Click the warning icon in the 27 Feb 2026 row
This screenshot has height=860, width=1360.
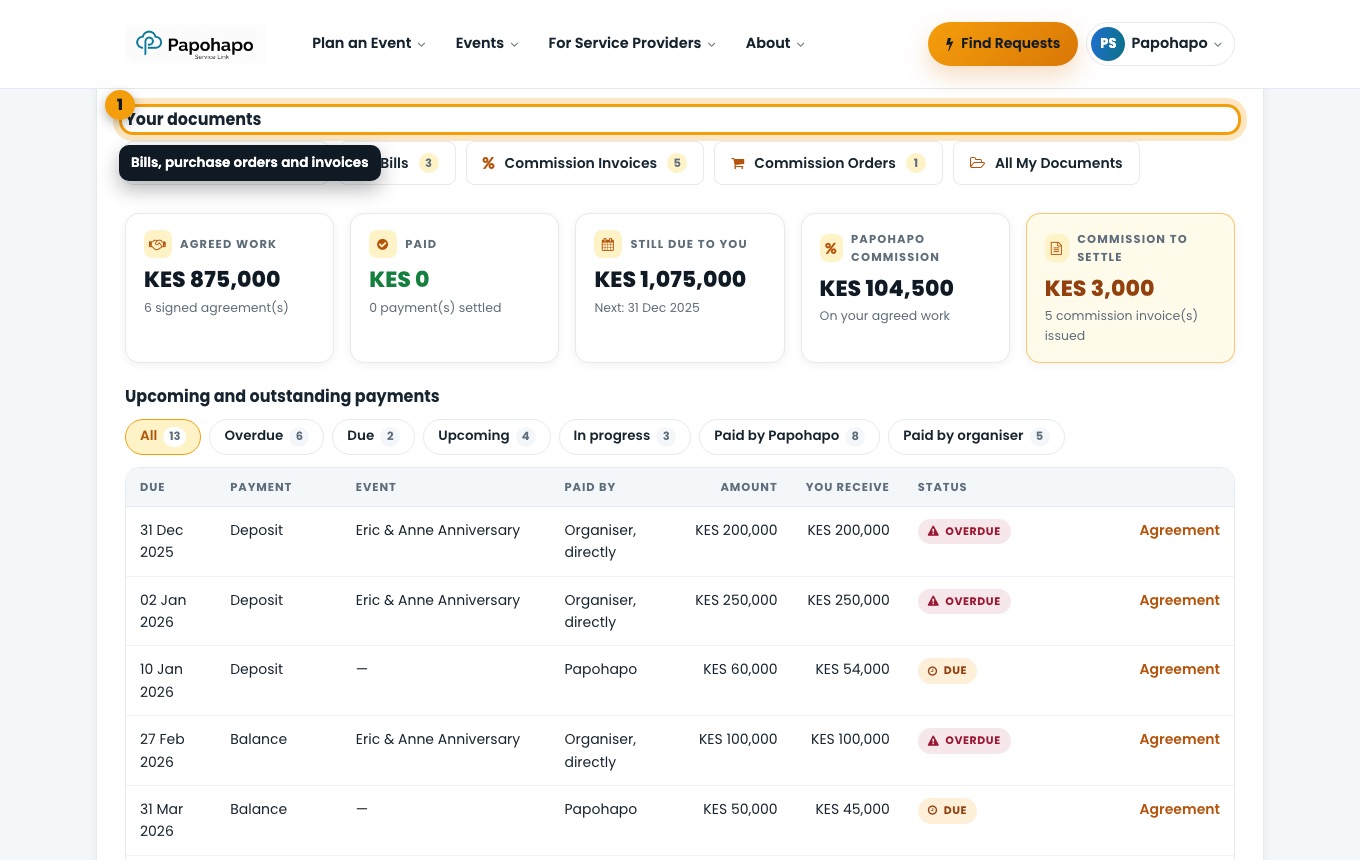(933, 741)
